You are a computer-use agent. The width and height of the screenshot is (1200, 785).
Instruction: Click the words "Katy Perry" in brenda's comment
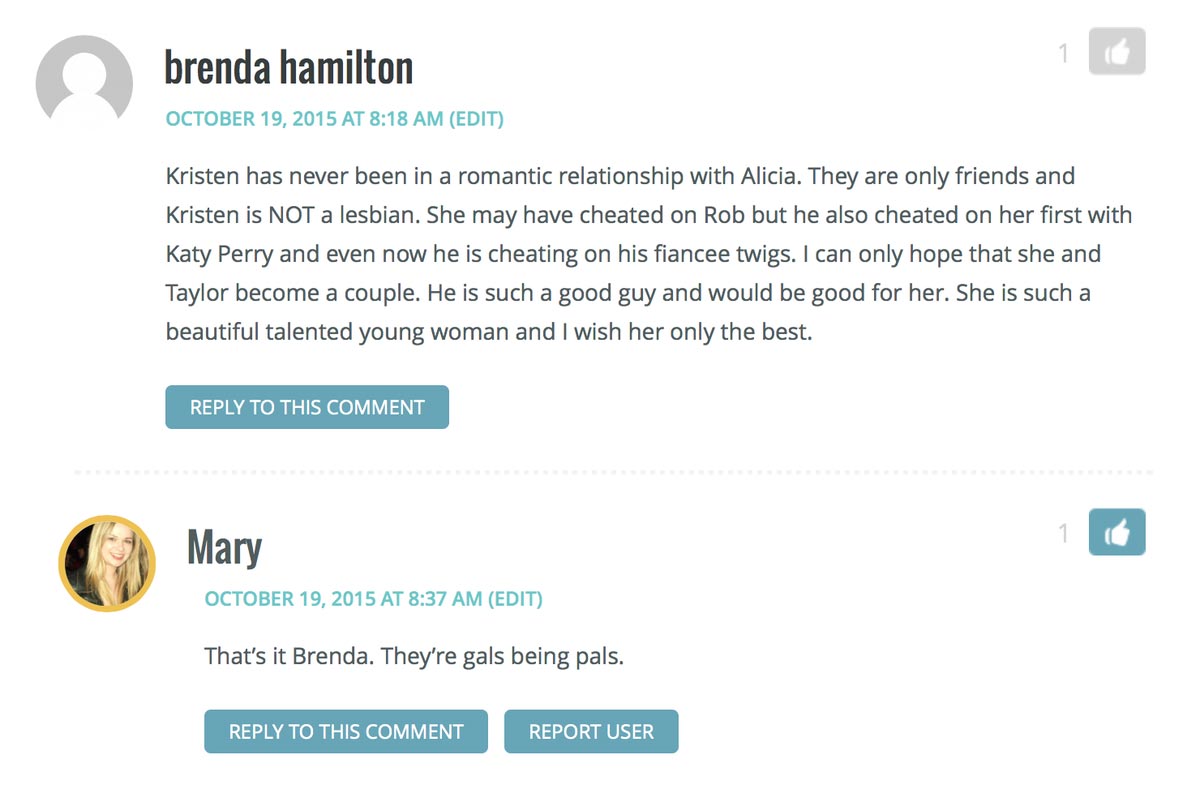219,254
